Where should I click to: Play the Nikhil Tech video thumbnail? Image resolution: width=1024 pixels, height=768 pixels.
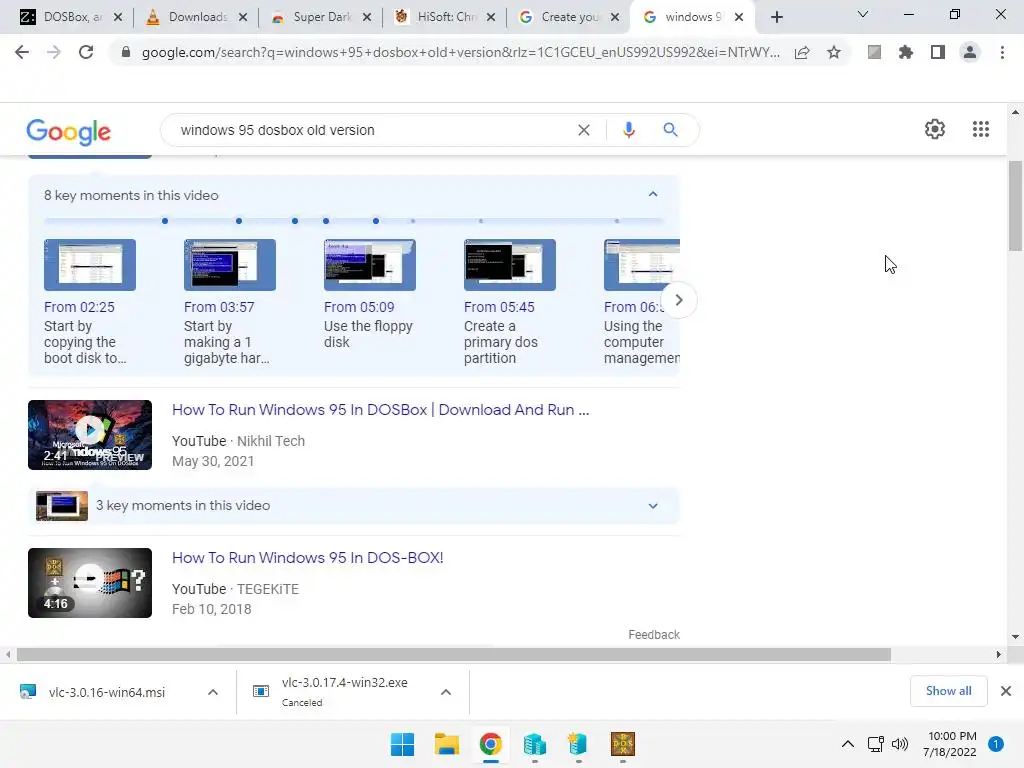point(90,435)
